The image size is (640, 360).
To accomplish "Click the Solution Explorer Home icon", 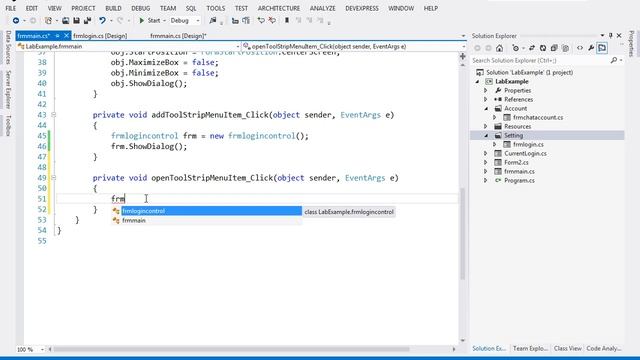I will (x=499, y=48).
